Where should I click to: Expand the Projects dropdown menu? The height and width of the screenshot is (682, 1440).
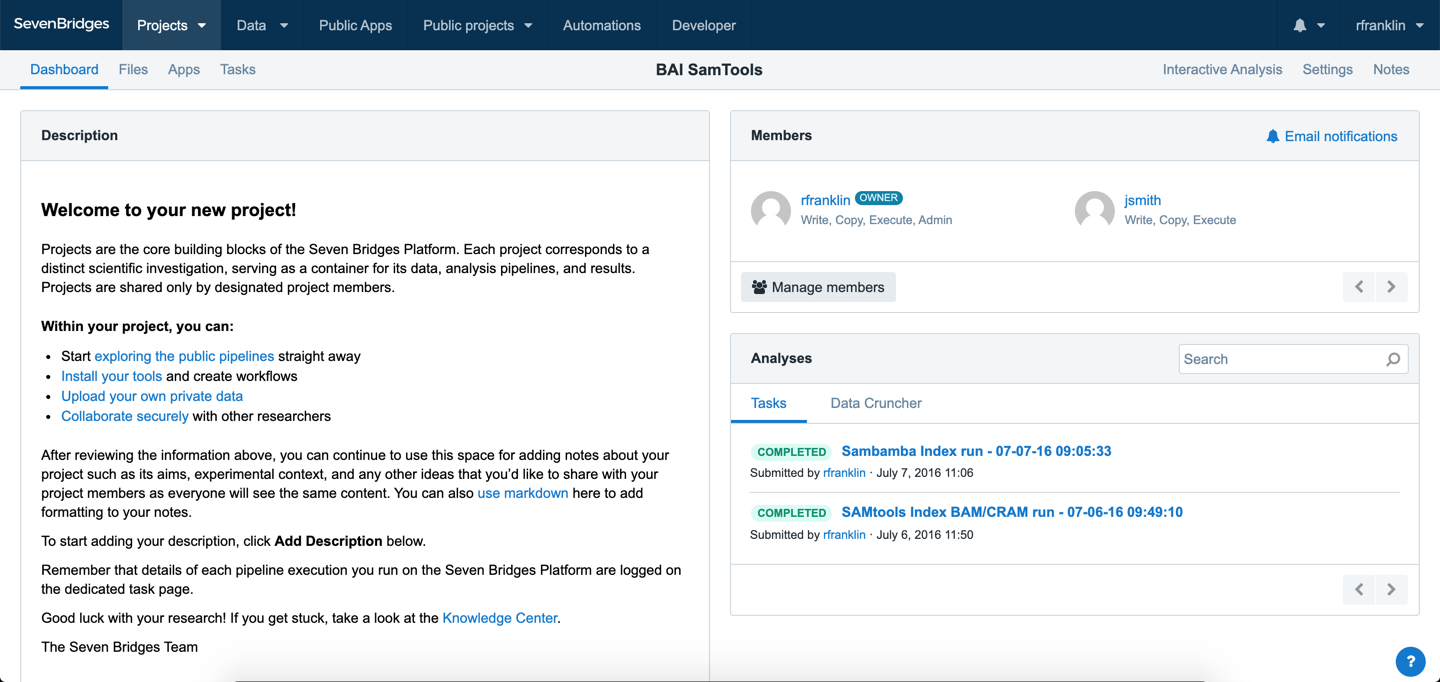coord(171,25)
